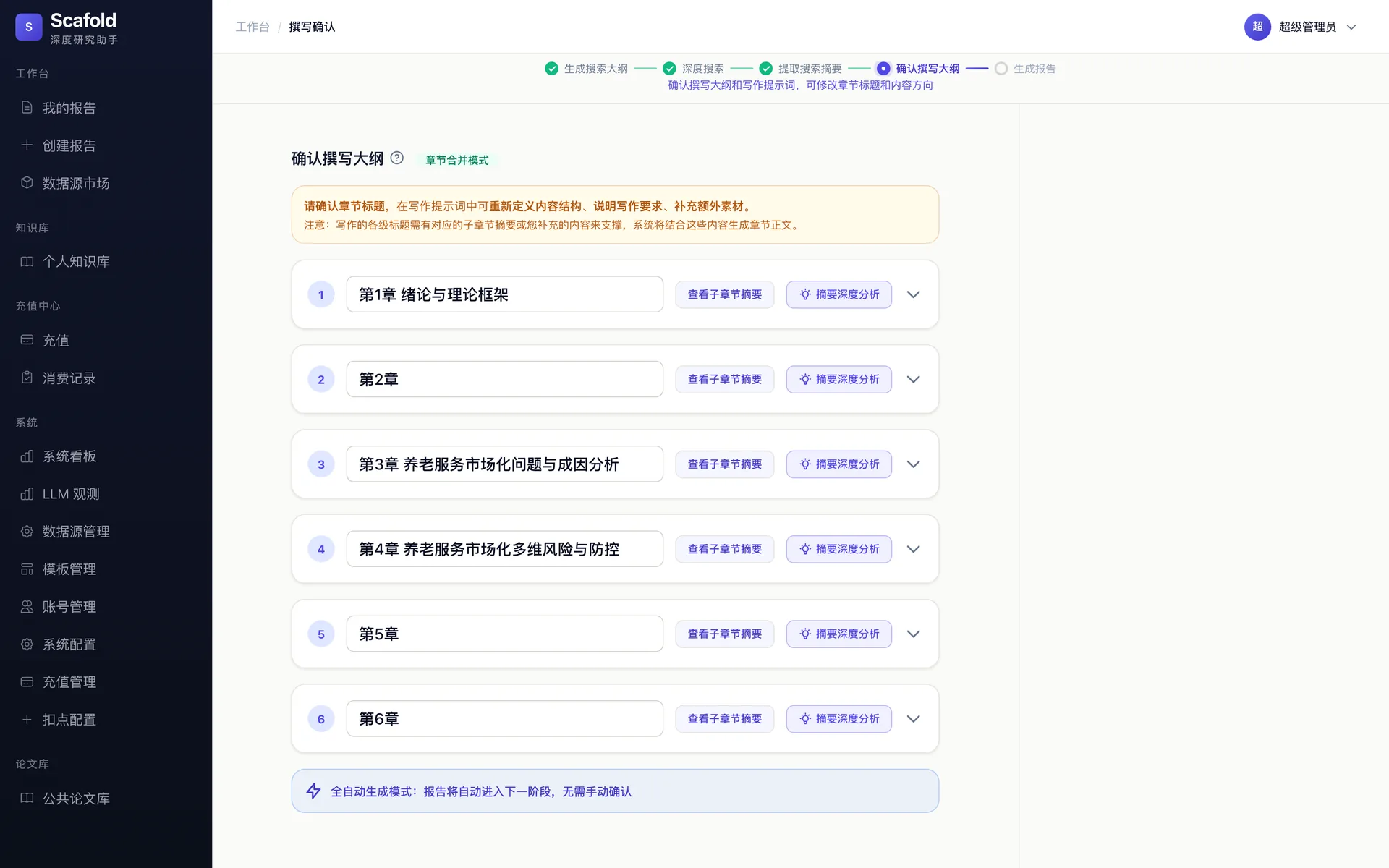The width and height of the screenshot is (1389, 868).
Task: Click the number 3 chapter badge
Action: pos(321,464)
